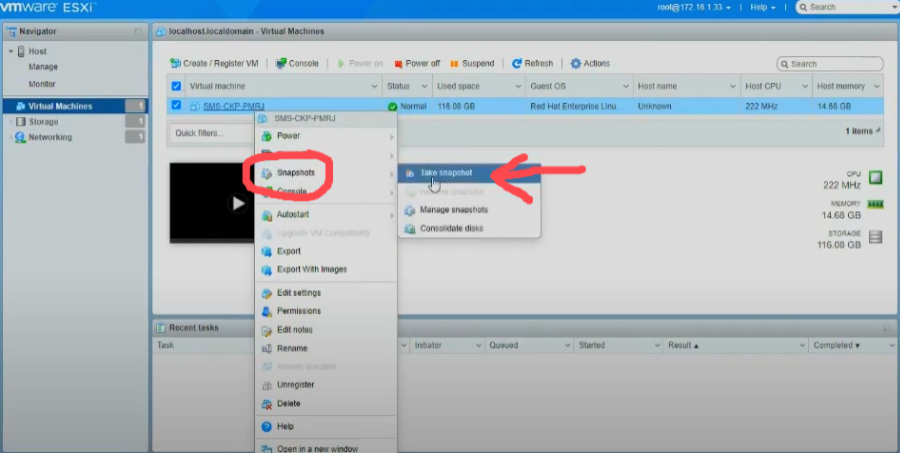
Task: Click the MEMORY icon in summary
Action: pos(875,204)
